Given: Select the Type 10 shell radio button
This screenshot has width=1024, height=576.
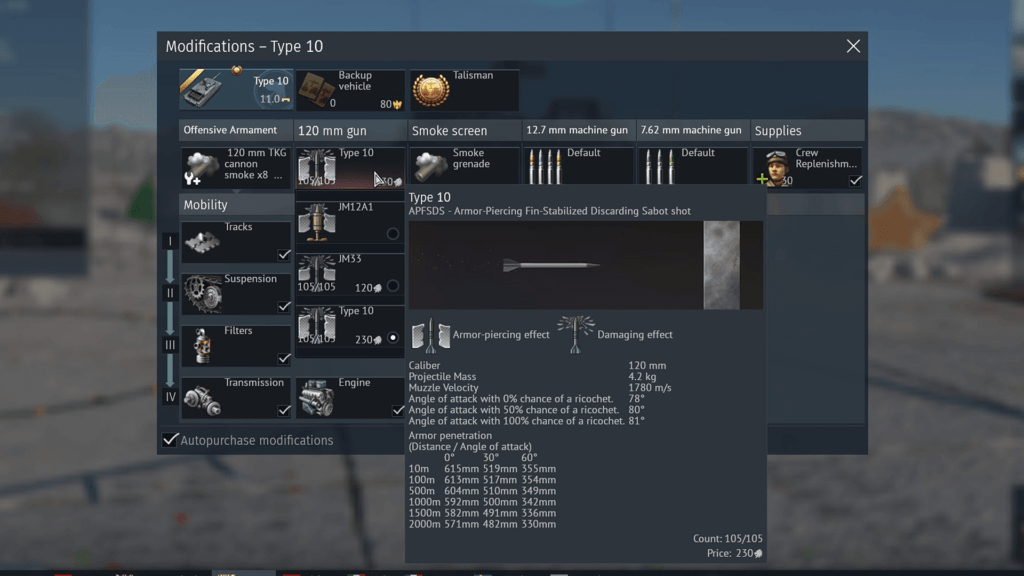Looking at the screenshot, I should point(392,338).
